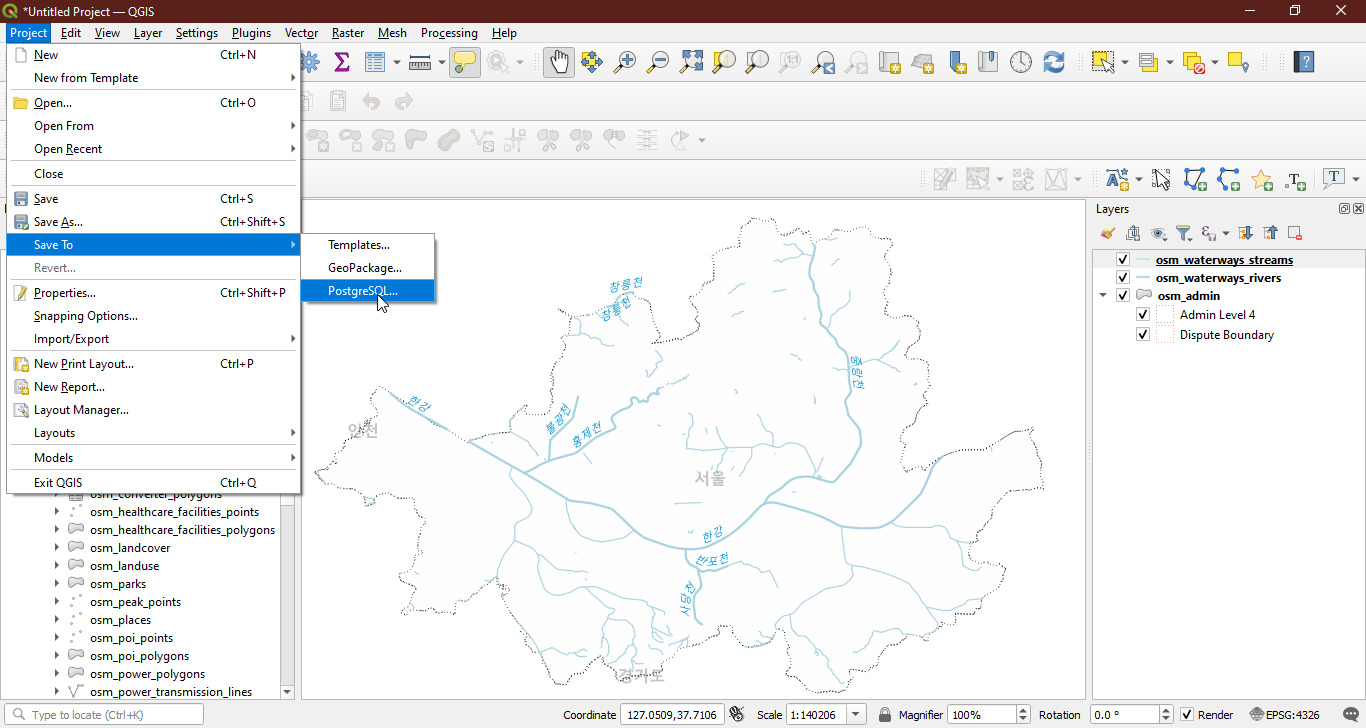Image resolution: width=1366 pixels, height=728 pixels.
Task: Open the Raster menu in menu bar
Action: coord(348,33)
